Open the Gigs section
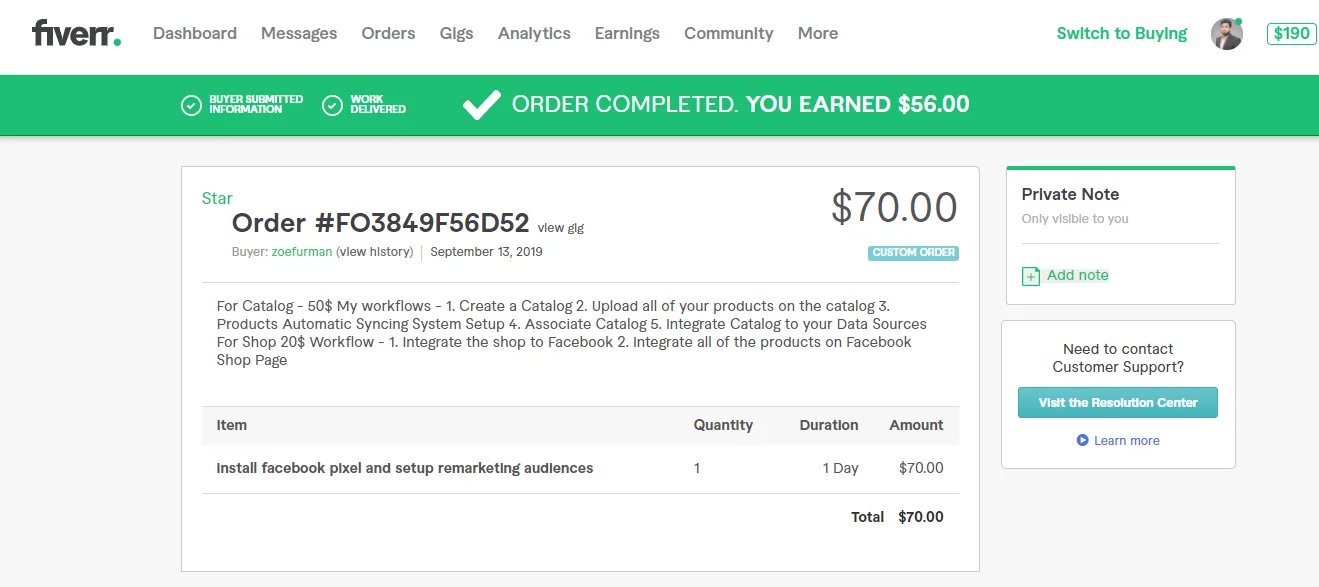The width and height of the screenshot is (1319, 587). click(456, 34)
